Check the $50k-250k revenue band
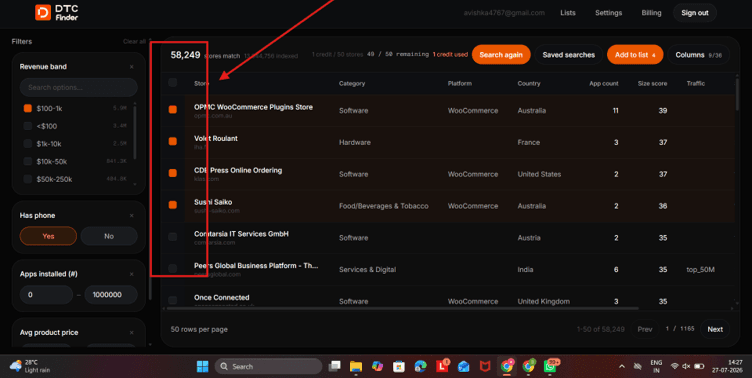This screenshot has width=752, height=378. coord(28,179)
